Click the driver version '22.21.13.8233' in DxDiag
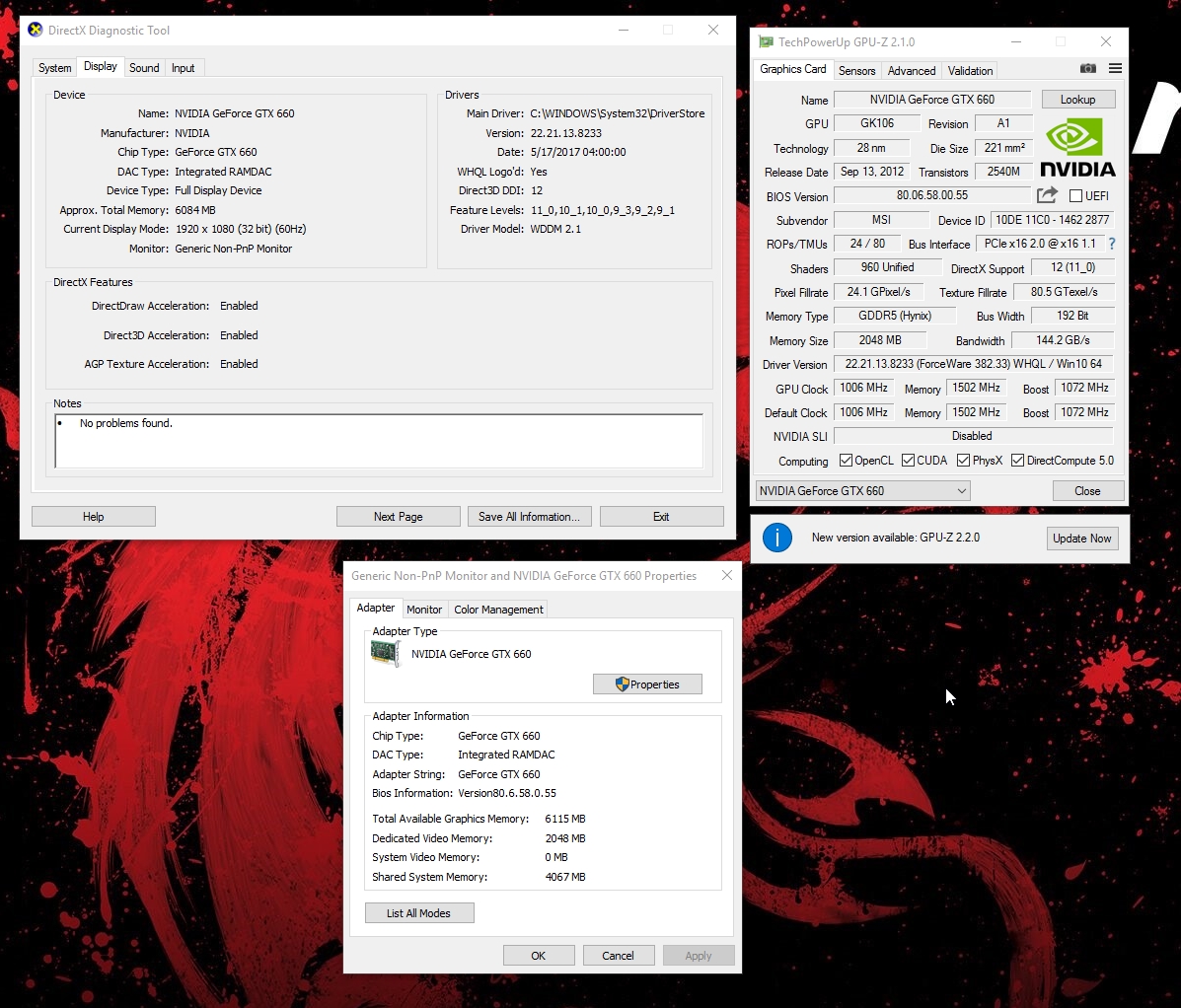1181x1008 pixels. click(x=565, y=133)
